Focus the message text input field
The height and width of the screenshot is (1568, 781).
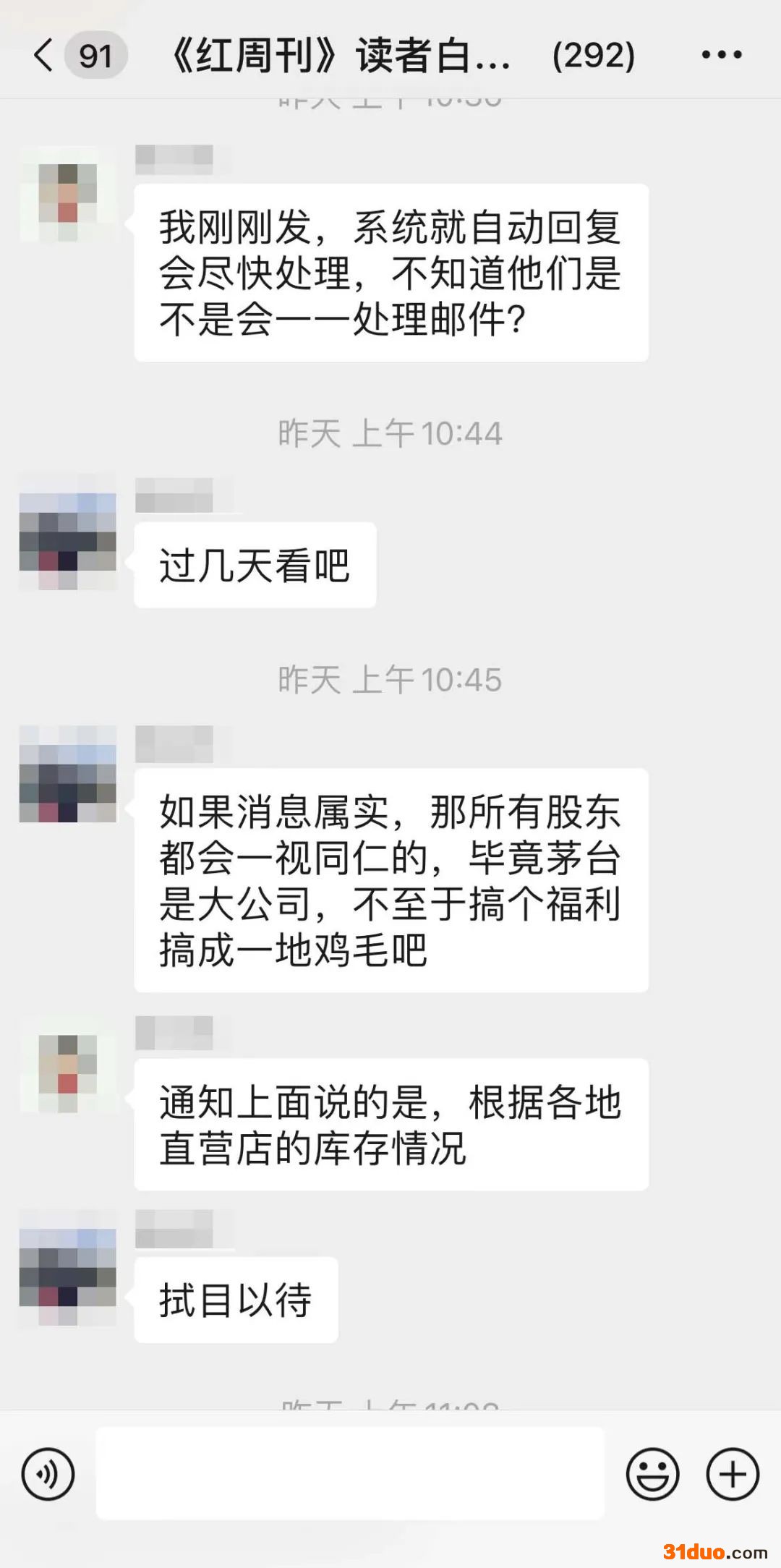click(350, 1473)
